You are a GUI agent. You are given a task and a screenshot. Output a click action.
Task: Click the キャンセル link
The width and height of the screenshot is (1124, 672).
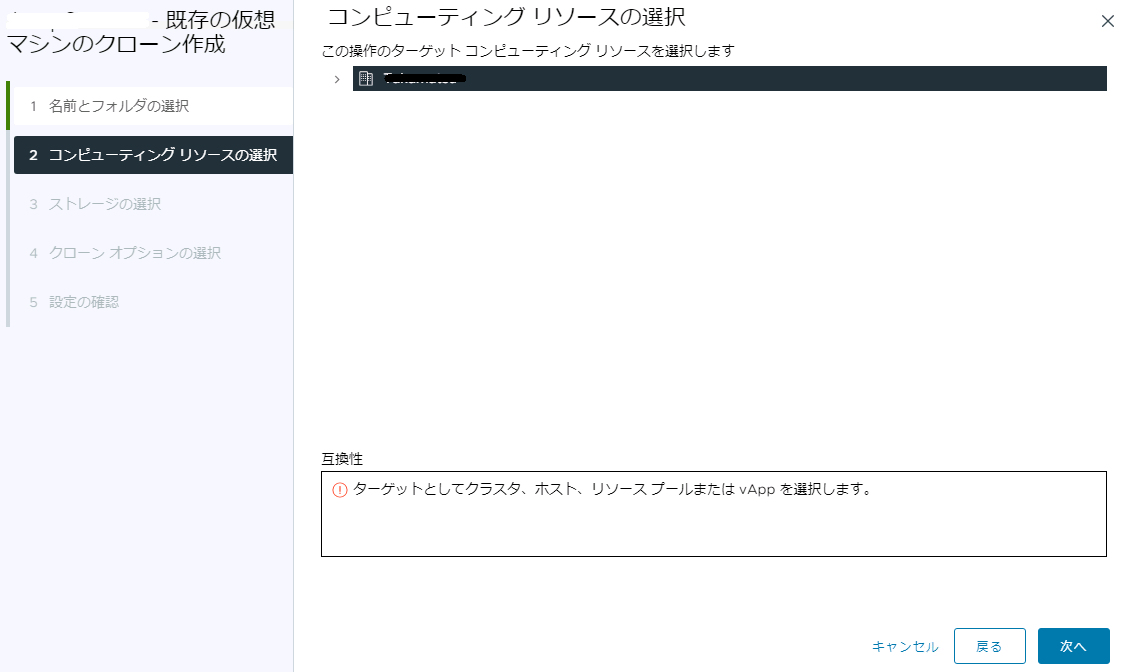click(905, 646)
